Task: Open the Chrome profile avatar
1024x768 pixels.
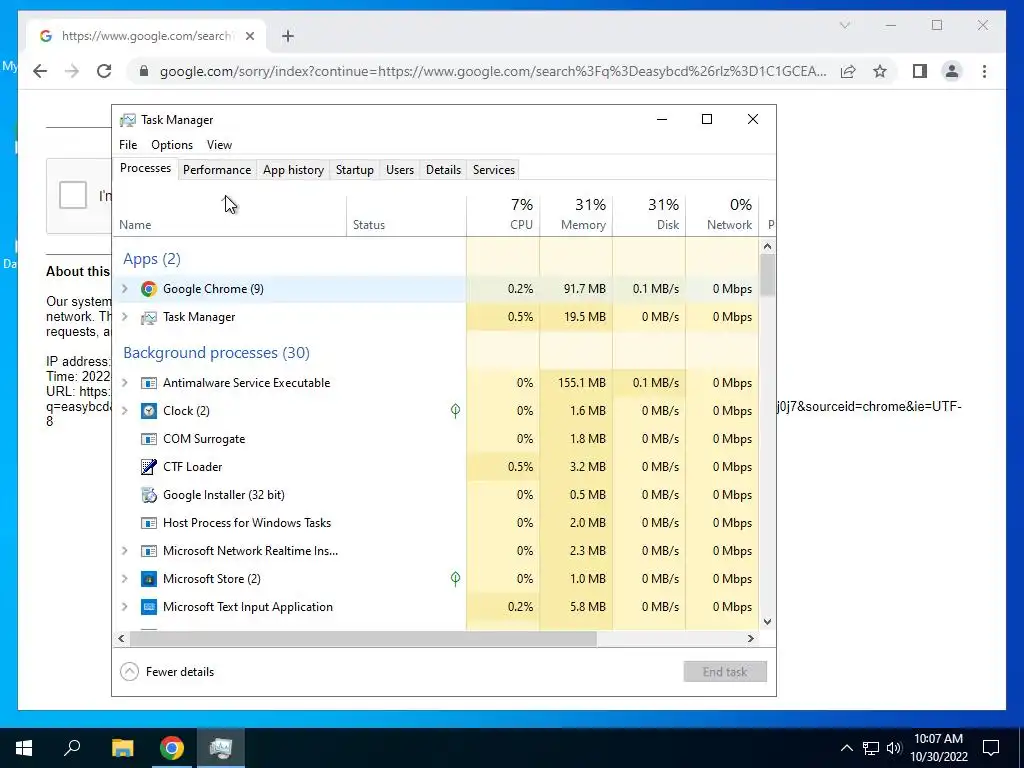Action: pyautogui.click(x=952, y=71)
